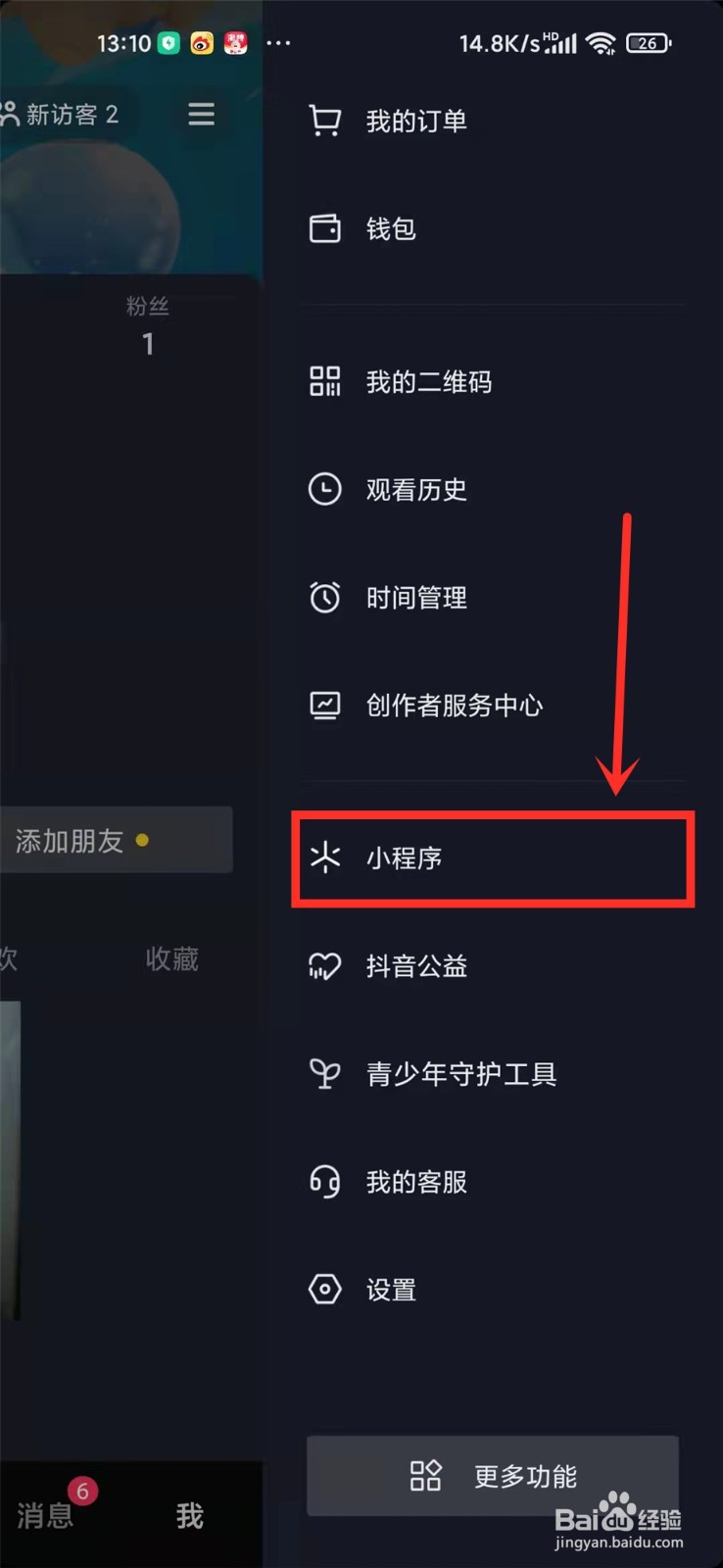Tap the asterisk icon for 小程序
This screenshot has width=723, height=1568.
coord(325,857)
